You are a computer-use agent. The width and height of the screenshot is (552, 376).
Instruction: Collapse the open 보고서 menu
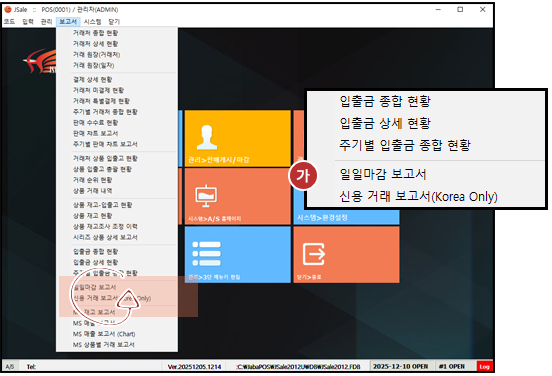click(68, 21)
